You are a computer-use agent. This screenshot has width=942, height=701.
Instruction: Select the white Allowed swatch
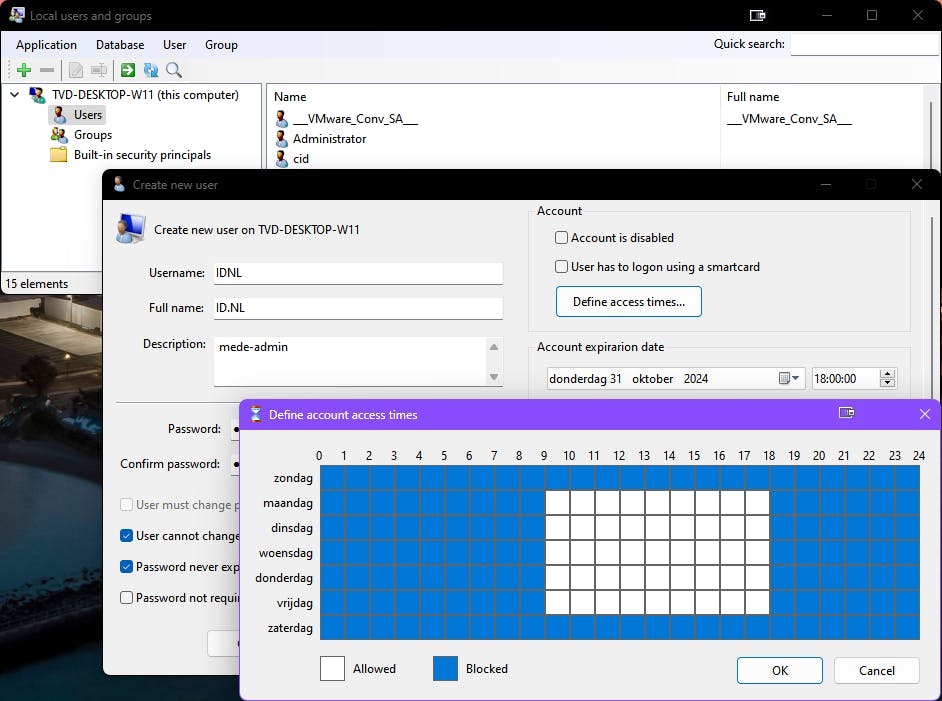coord(332,669)
